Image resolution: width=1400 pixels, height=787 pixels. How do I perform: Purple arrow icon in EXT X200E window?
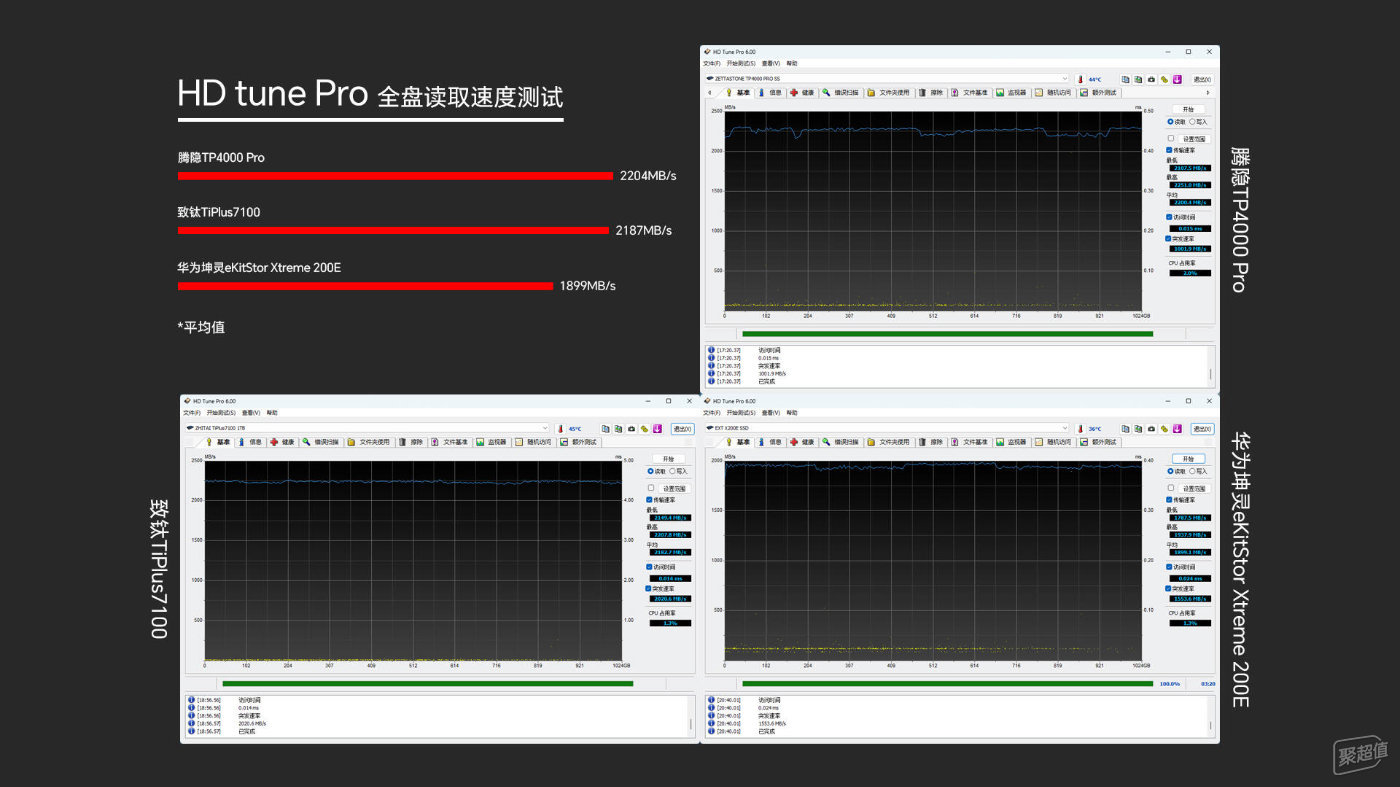[1177, 429]
